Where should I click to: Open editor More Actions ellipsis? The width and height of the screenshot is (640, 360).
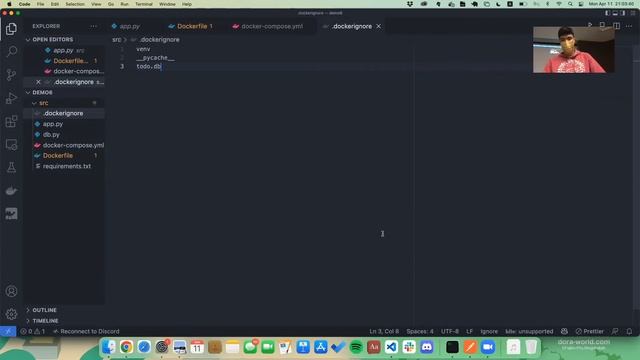point(629,26)
